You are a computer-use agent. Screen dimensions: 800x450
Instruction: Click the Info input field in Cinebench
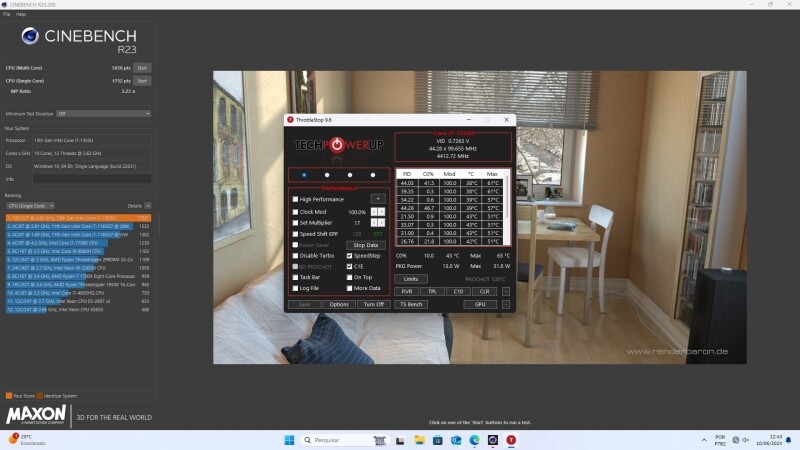(92, 179)
